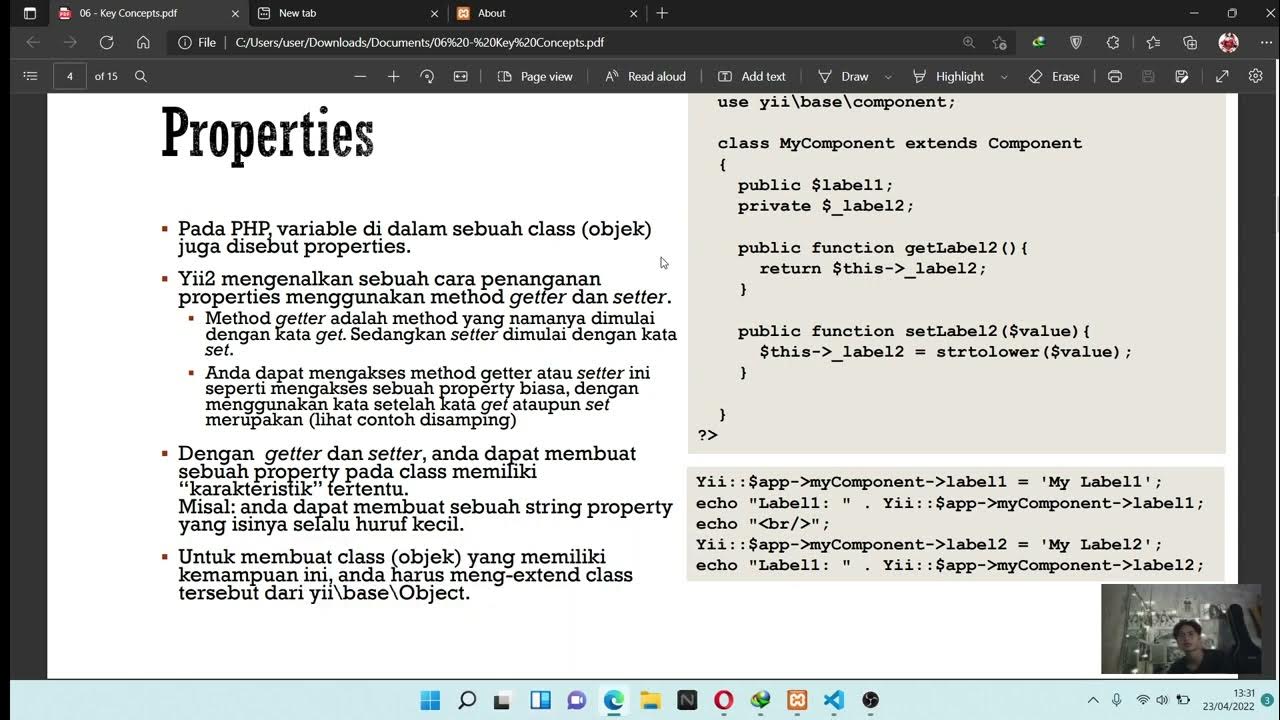Click the page number input field
The width and height of the screenshot is (1280, 720).
pyautogui.click(x=69, y=76)
